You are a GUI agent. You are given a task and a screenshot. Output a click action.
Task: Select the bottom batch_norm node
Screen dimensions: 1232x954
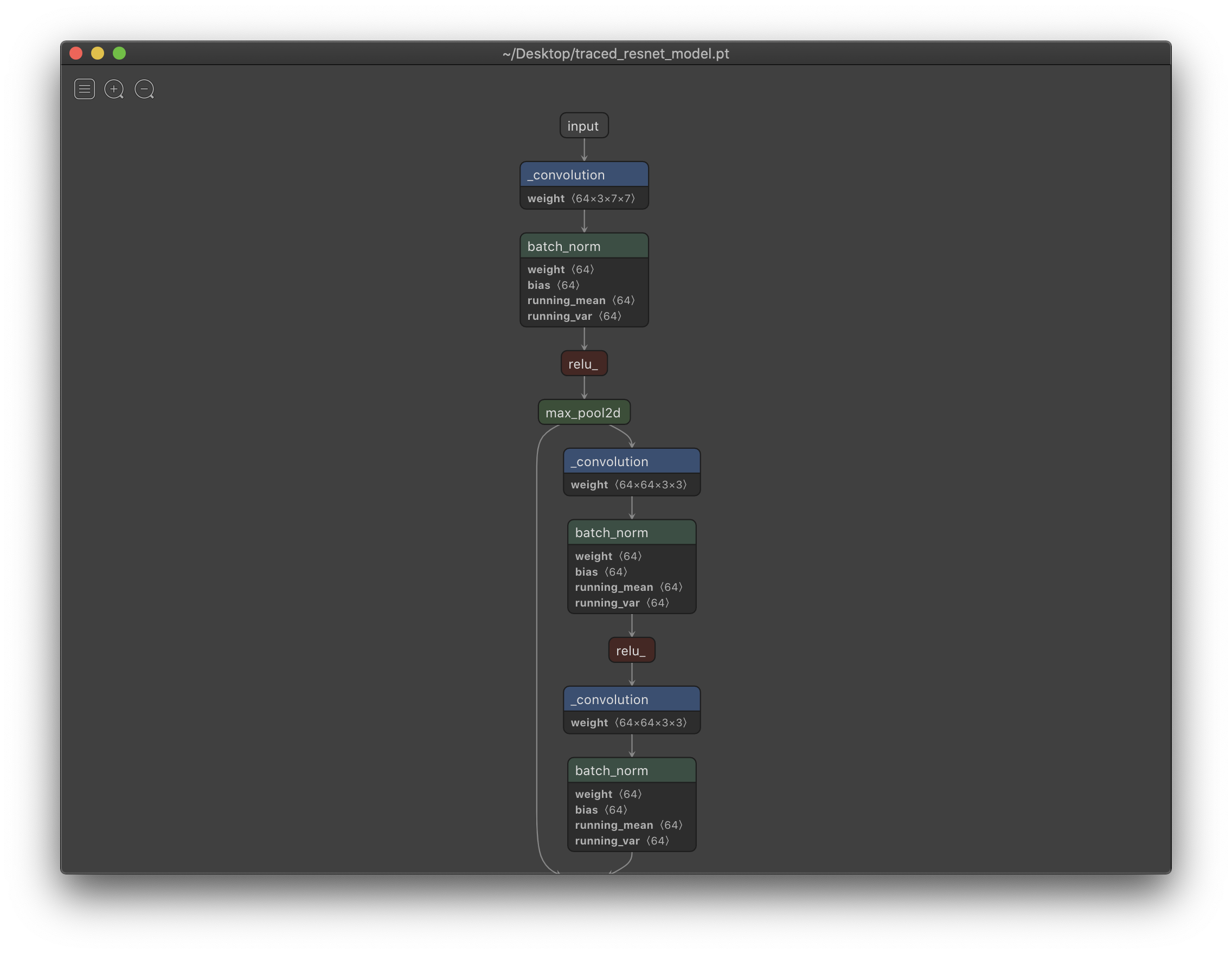631,770
